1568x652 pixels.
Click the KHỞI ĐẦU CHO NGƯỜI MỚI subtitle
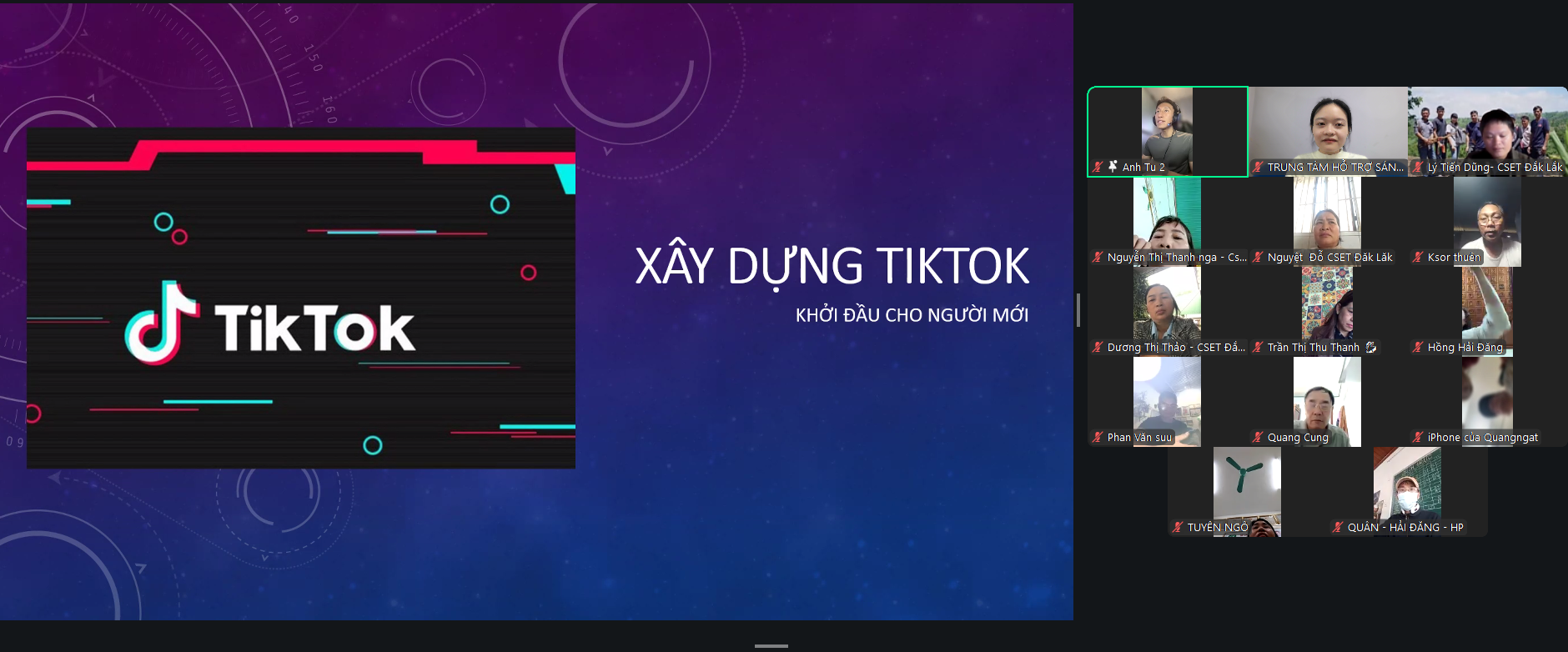912,315
